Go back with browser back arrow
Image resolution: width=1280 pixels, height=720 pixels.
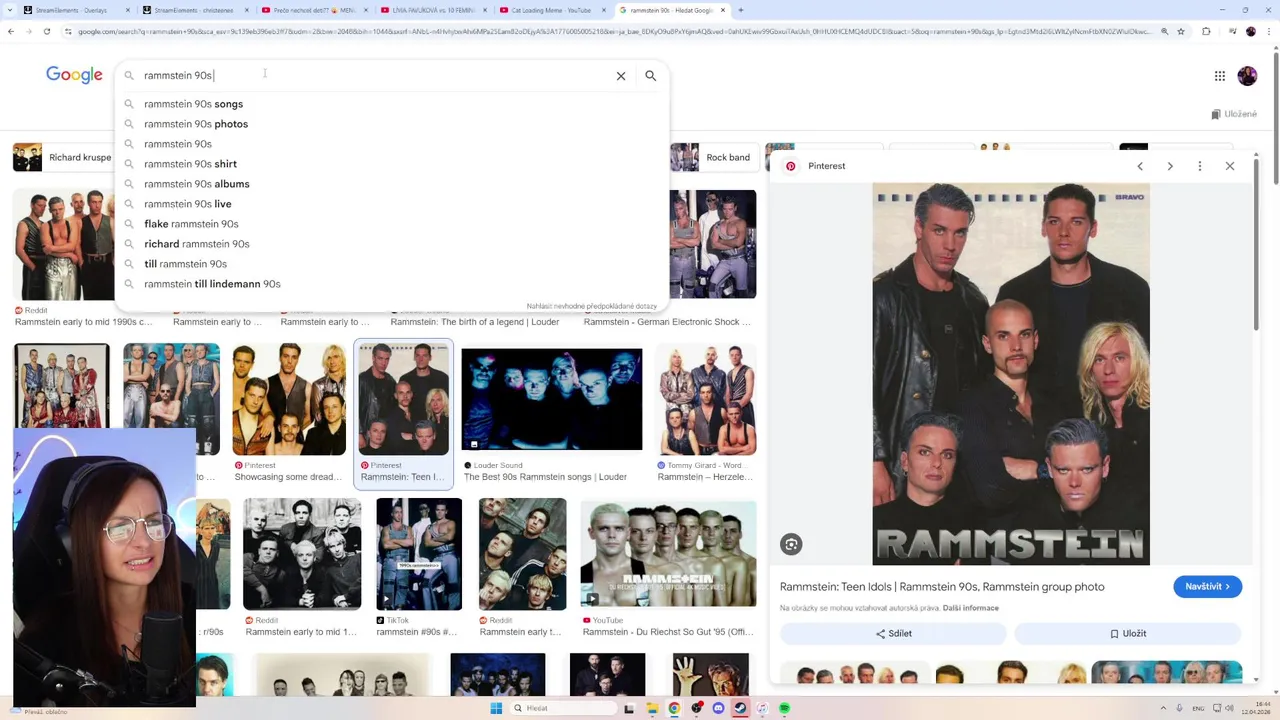tap(11, 32)
